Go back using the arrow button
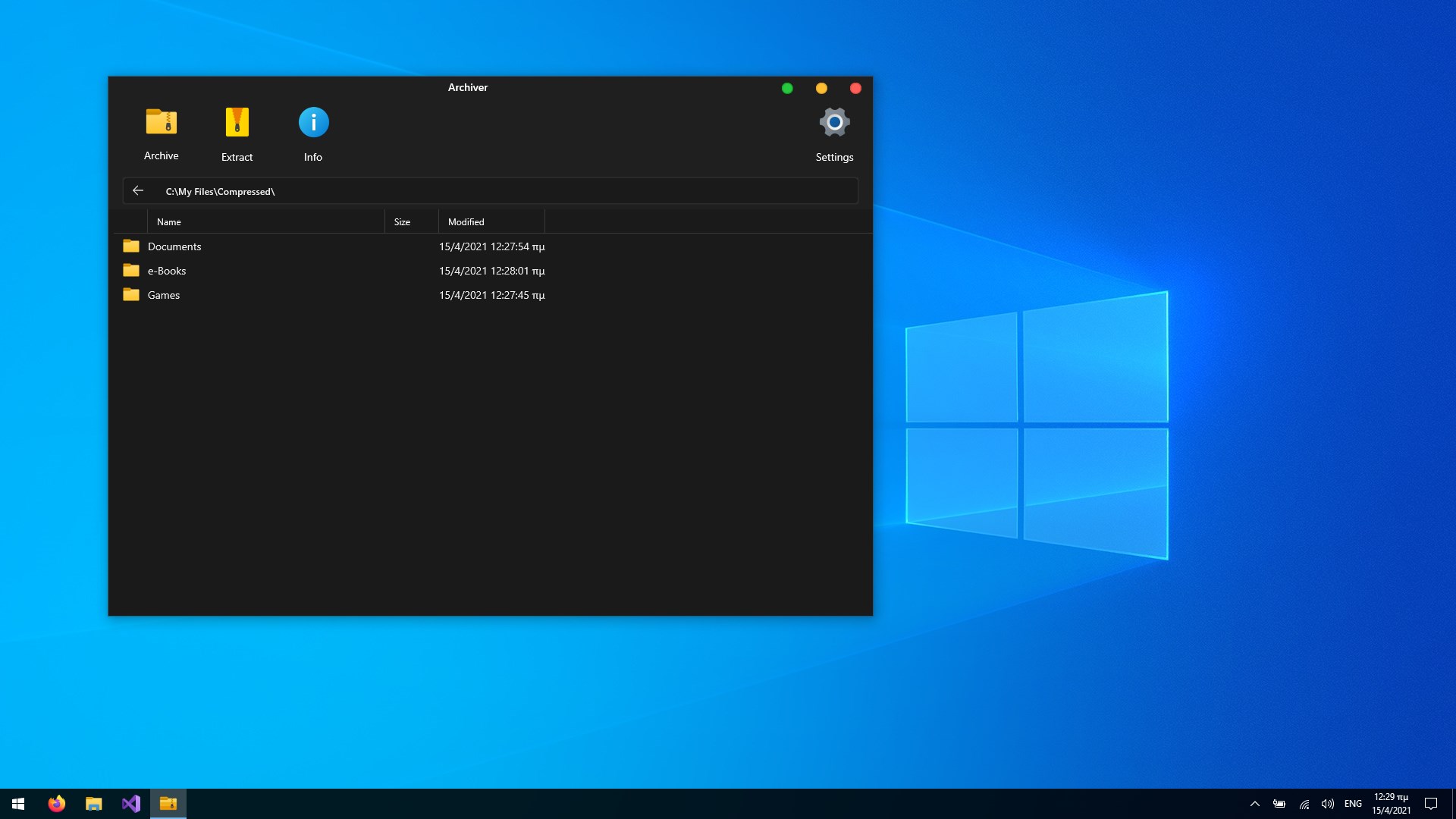The width and height of the screenshot is (1456, 819). point(138,191)
